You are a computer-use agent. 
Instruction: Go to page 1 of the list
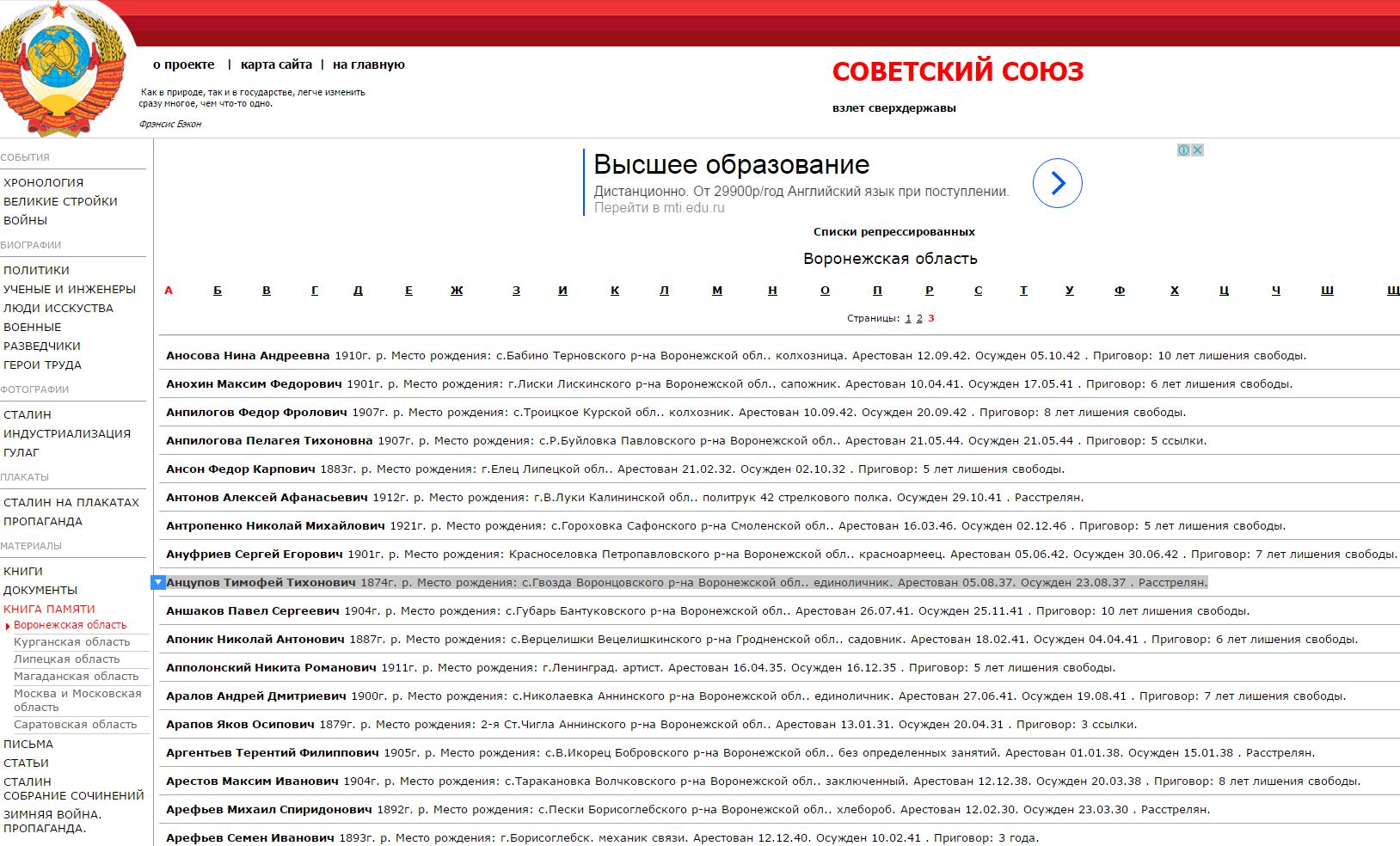pyautogui.click(x=907, y=318)
